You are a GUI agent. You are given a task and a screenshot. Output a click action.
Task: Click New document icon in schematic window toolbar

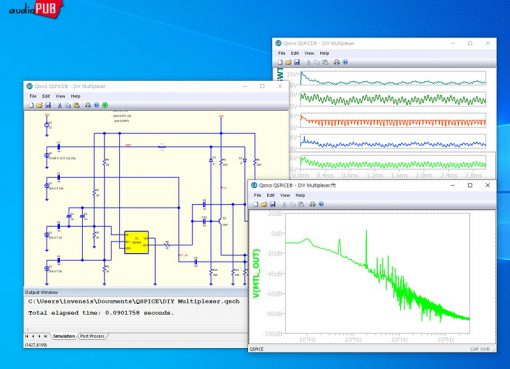[x=31, y=105]
